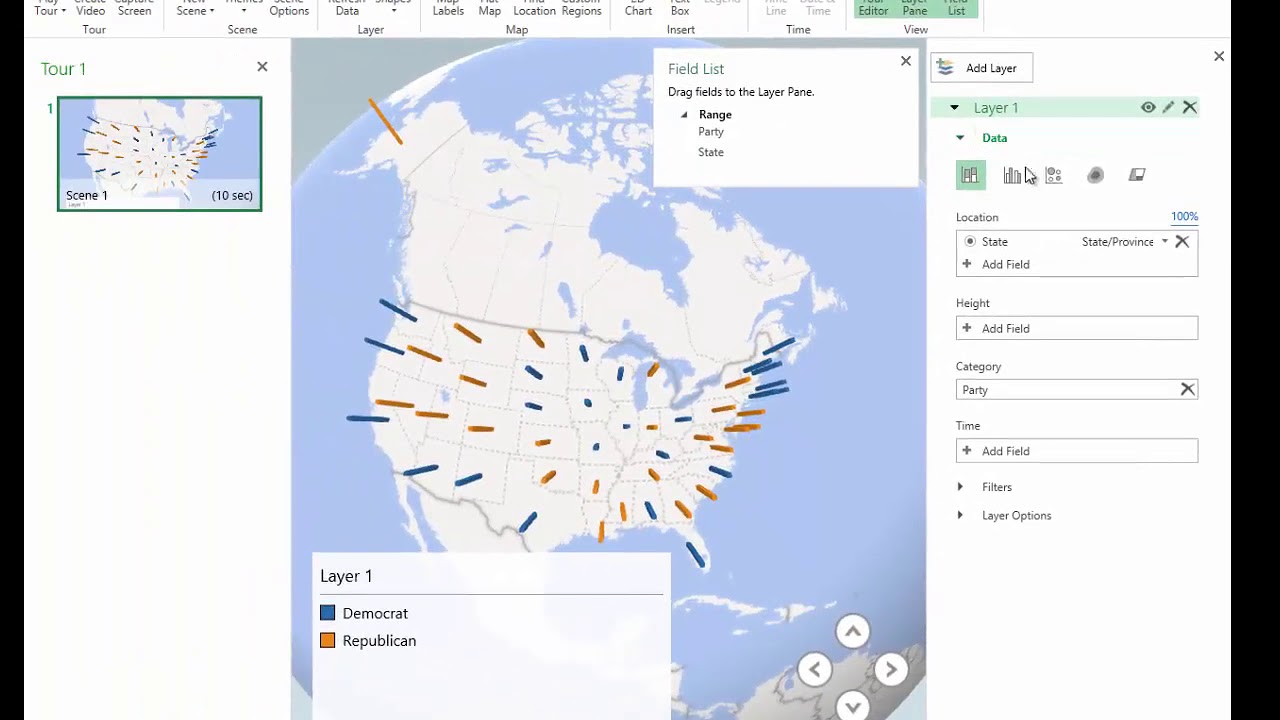Click the Republican orange legend swatch
Viewport: 1280px width, 720px height.
click(x=327, y=641)
